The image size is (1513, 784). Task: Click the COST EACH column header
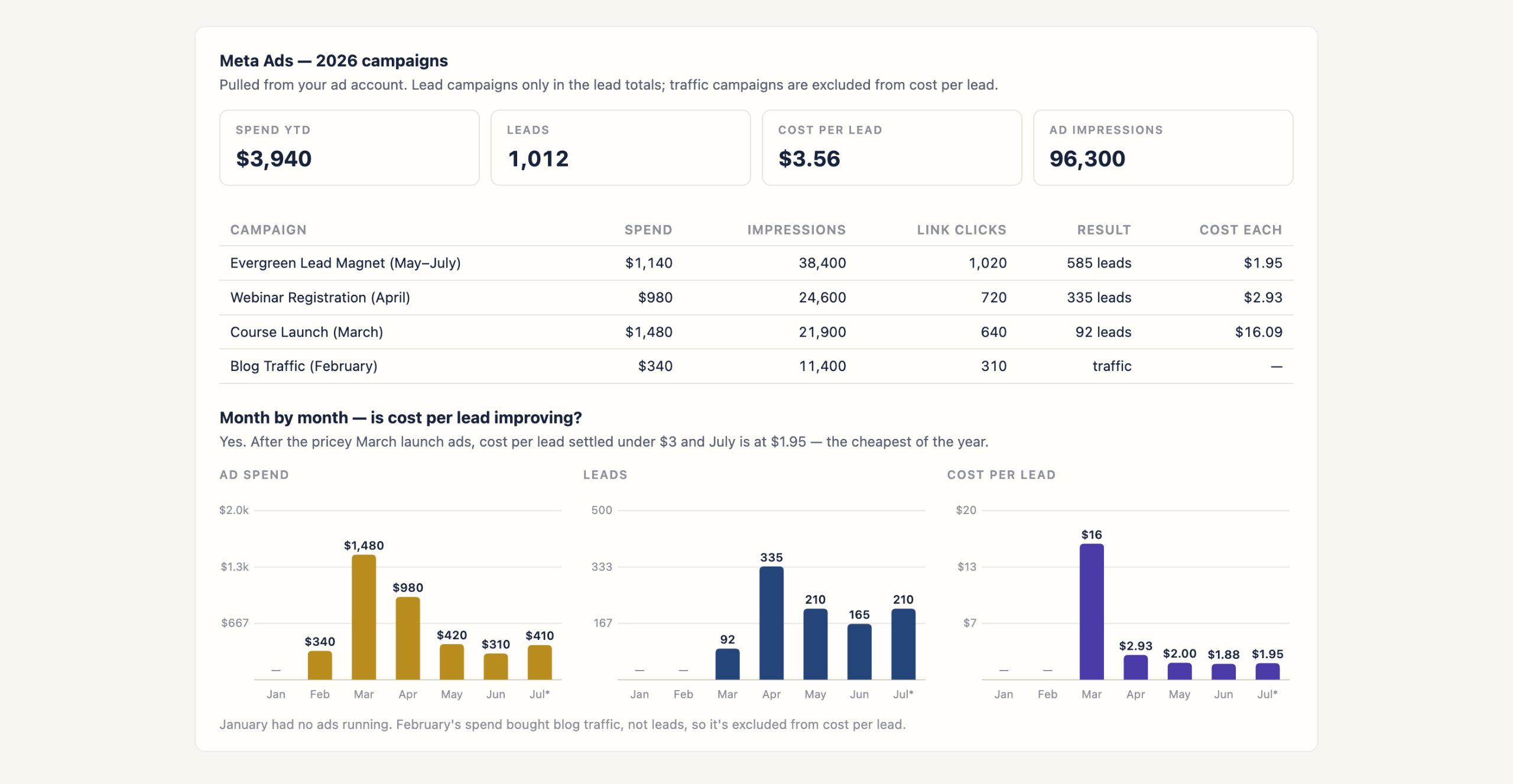click(x=1241, y=230)
